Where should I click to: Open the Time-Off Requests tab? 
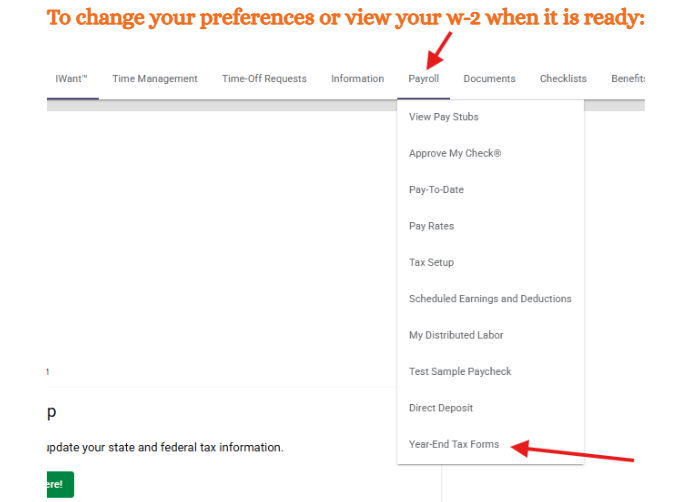(264, 79)
